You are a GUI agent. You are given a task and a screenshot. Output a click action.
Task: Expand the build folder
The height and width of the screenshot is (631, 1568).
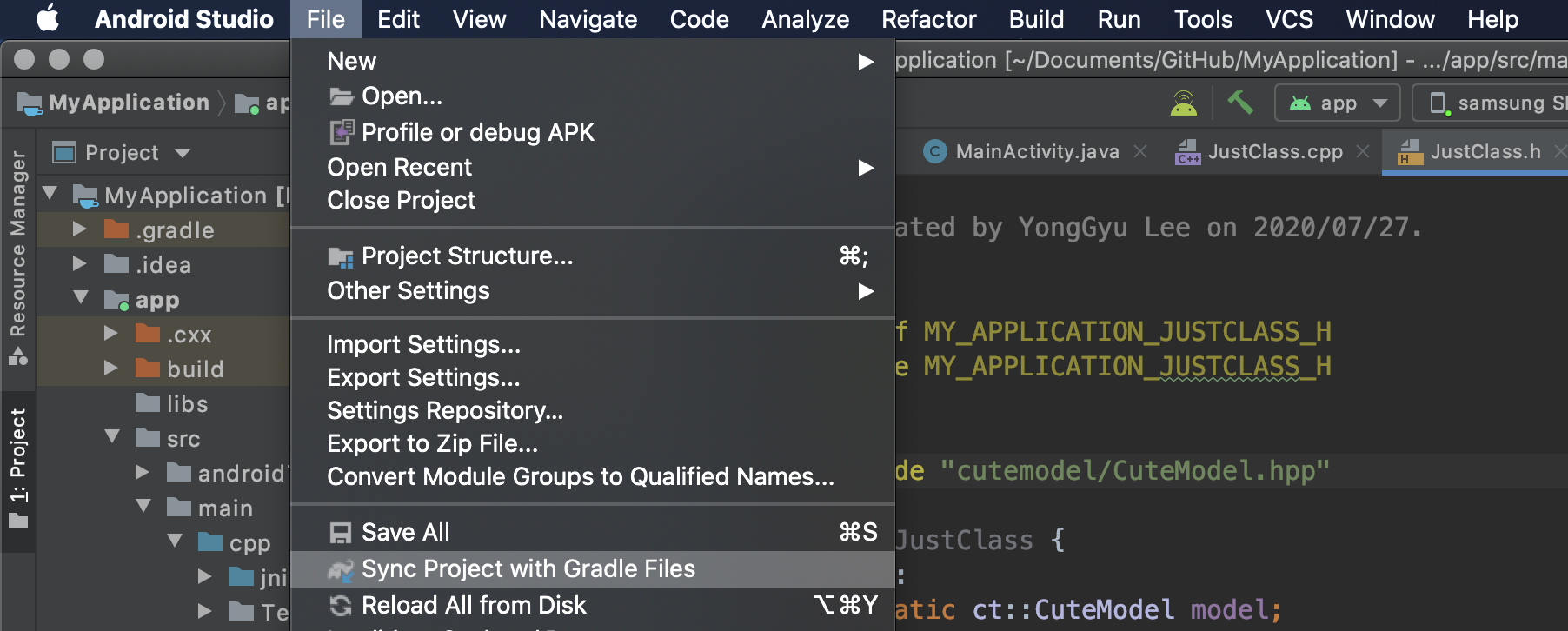tap(111, 368)
